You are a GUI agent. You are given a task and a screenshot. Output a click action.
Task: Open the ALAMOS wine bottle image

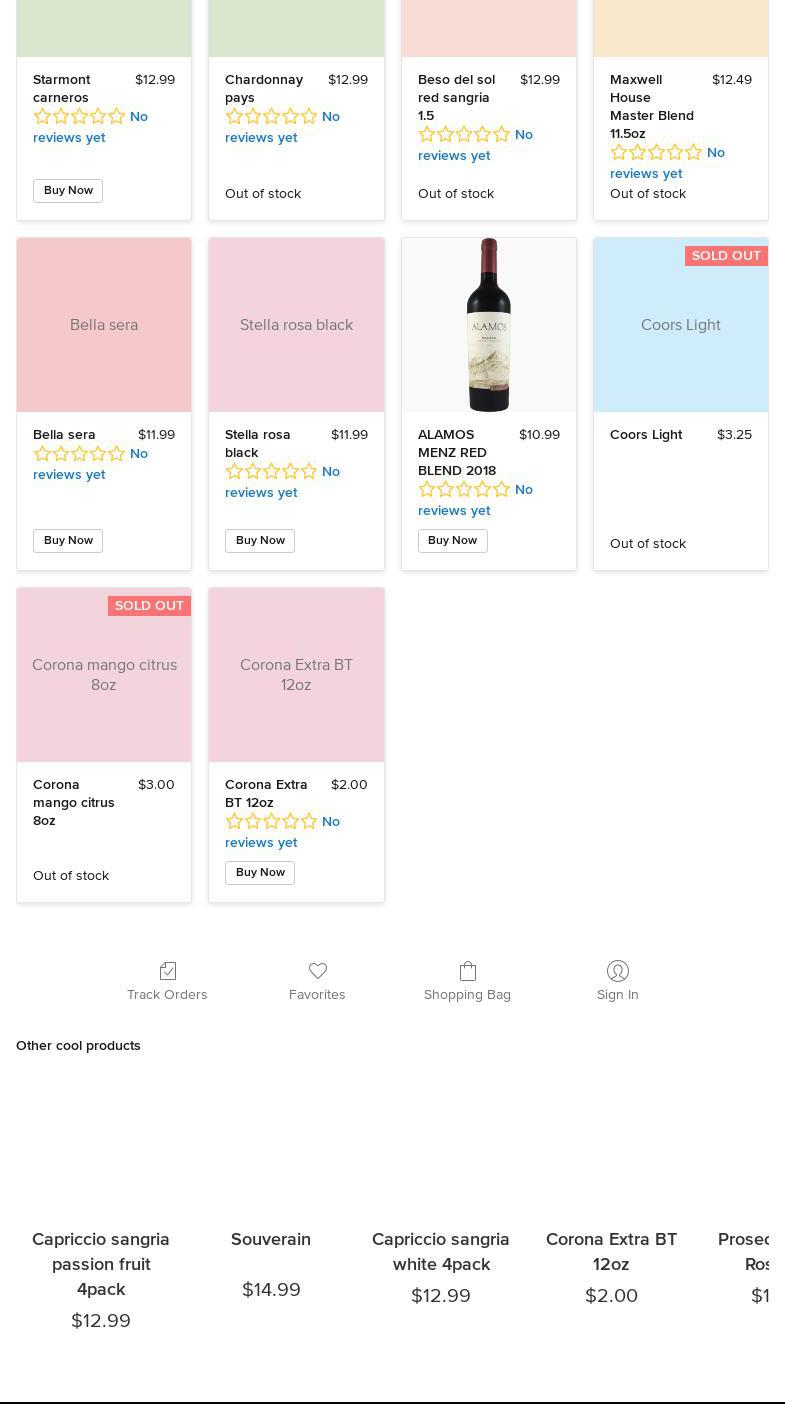(489, 325)
